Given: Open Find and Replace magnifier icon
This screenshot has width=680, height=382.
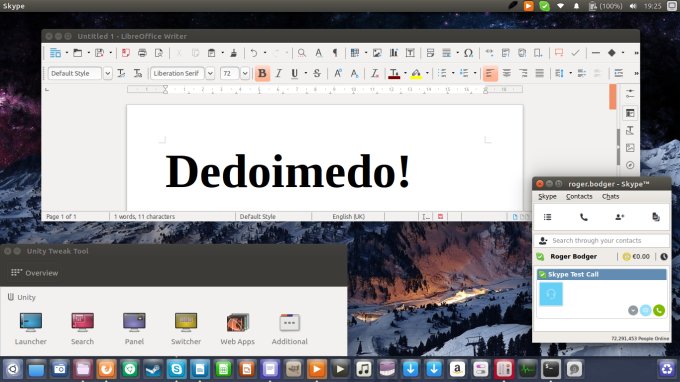Looking at the screenshot, I should coord(302,53).
